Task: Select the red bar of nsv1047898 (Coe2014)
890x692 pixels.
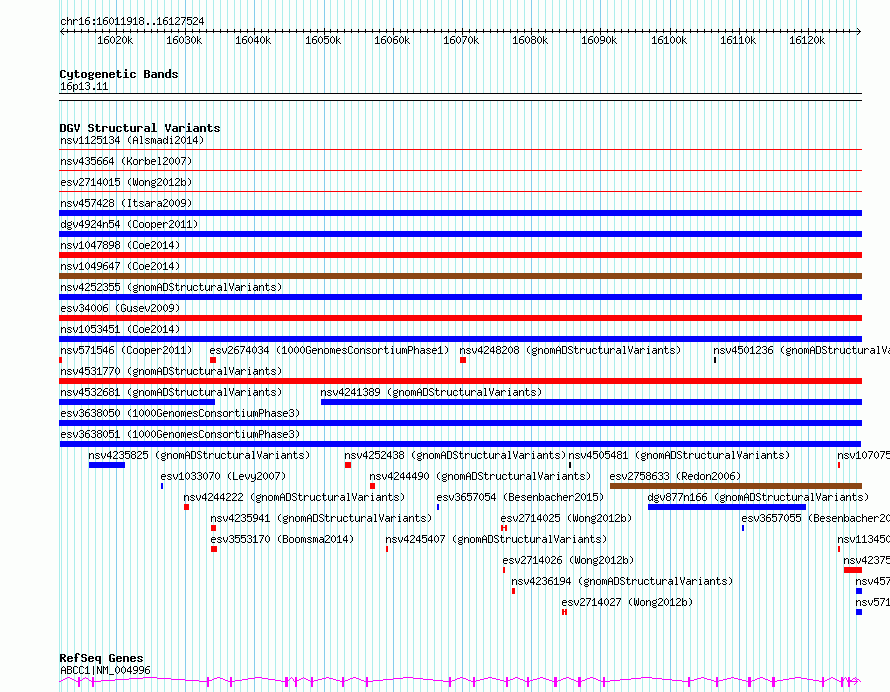Action: click(x=460, y=255)
